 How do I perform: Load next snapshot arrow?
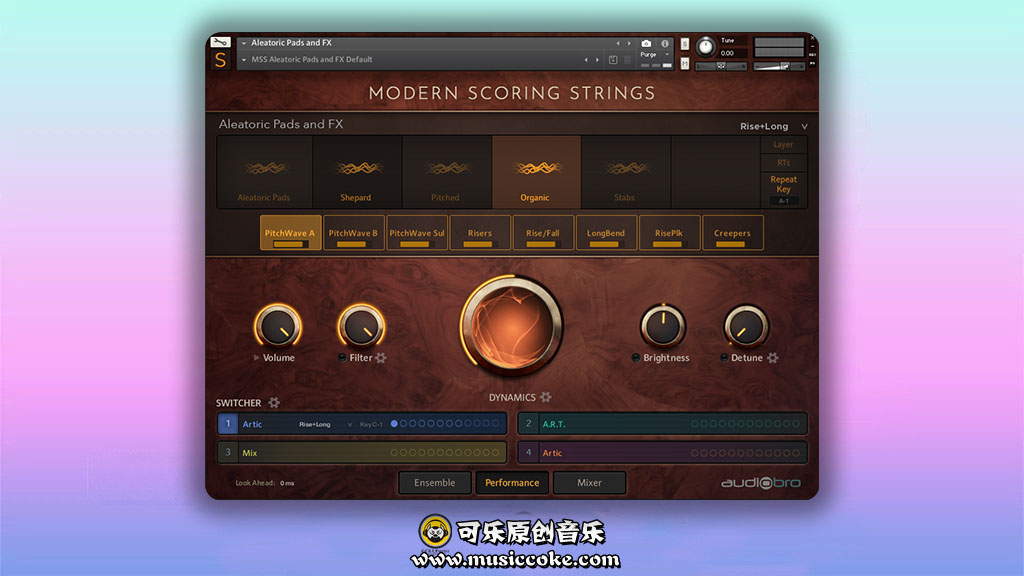click(x=597, y=59)
